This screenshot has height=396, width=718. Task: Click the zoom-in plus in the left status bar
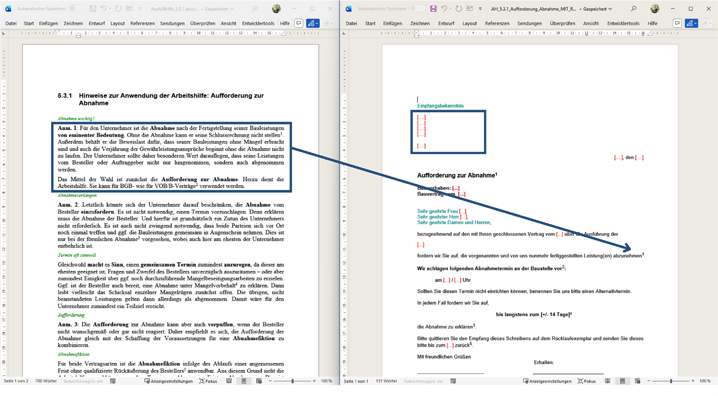(x=314, y=381)
